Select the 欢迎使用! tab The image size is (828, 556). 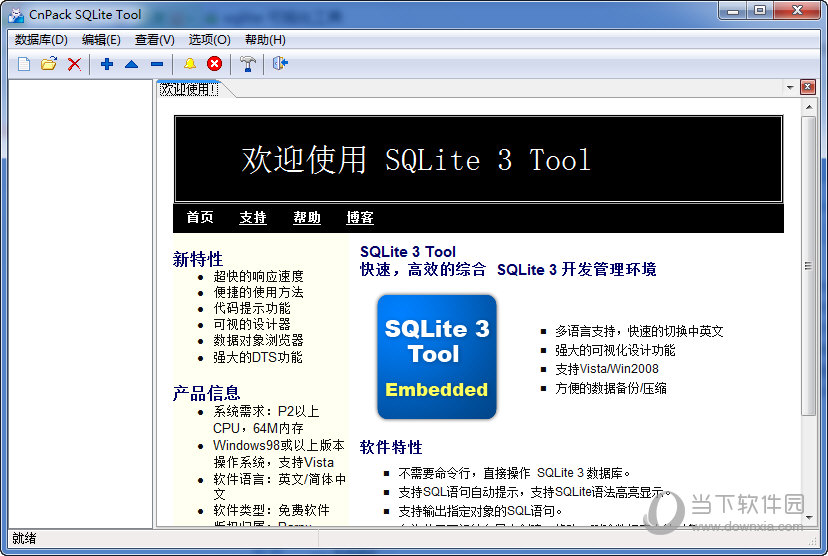[x=189, y=89]
